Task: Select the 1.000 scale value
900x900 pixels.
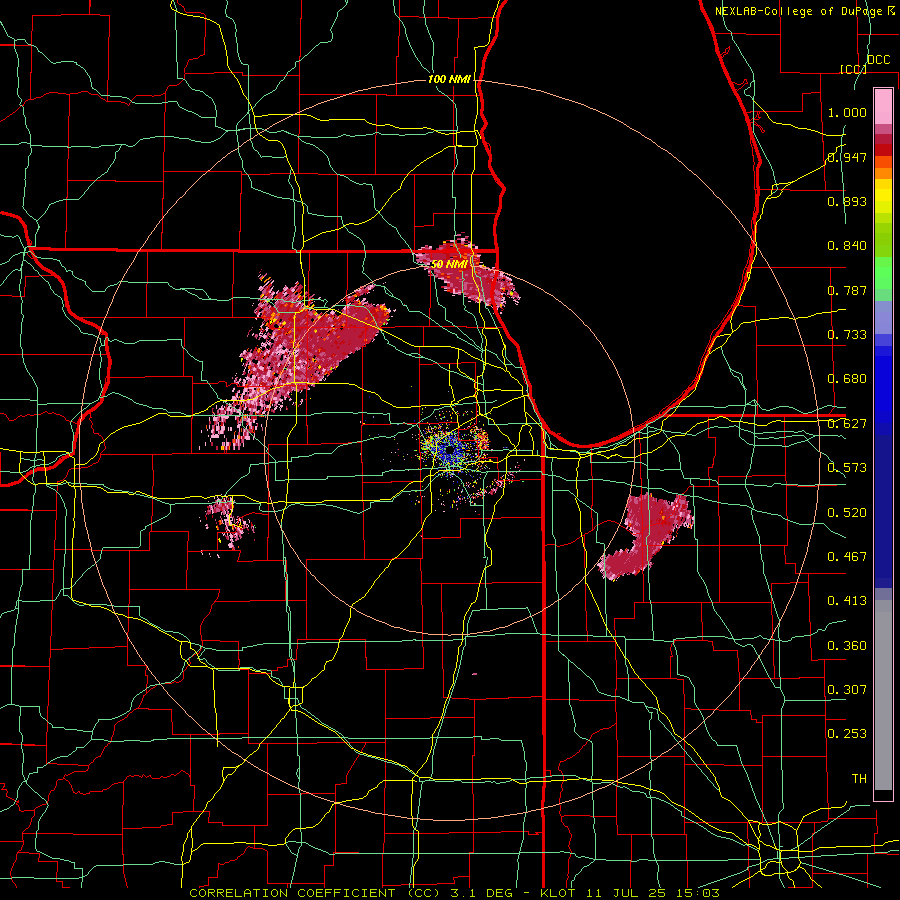Action: [847, 112]
